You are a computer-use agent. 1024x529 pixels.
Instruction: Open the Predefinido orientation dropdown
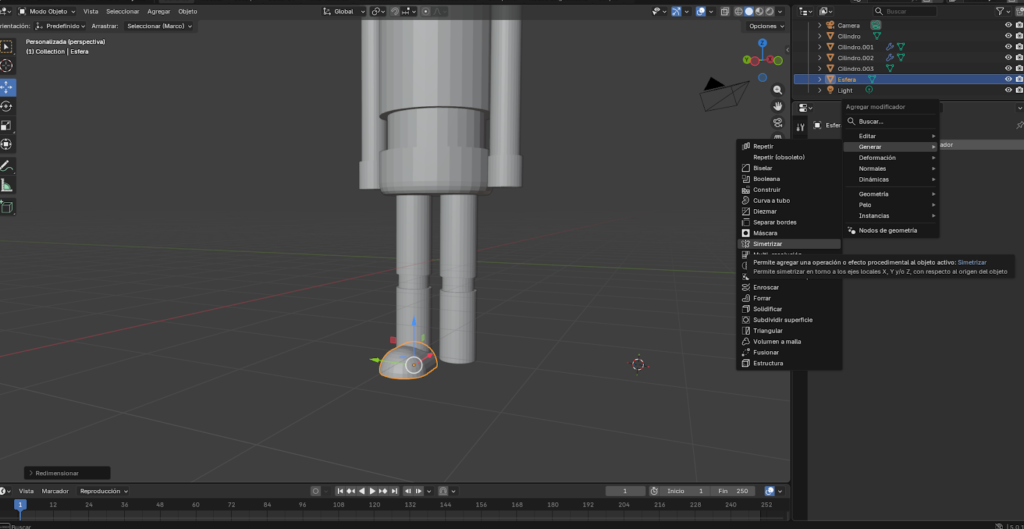pos(60,26)
